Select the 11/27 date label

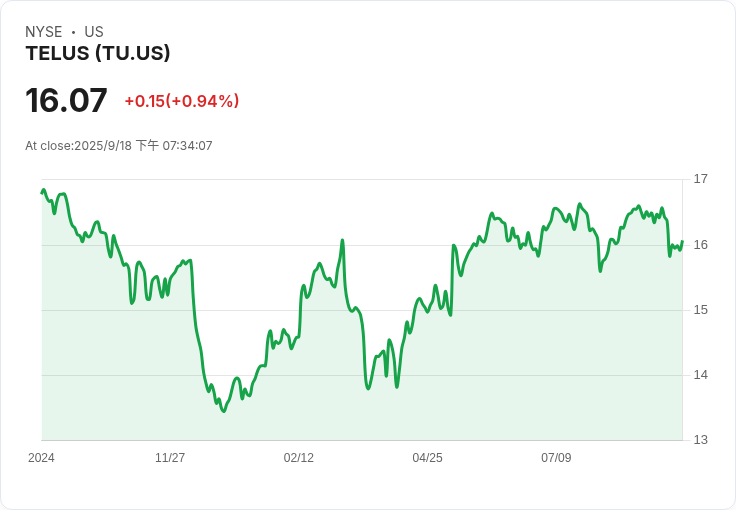tap(170, 458)
